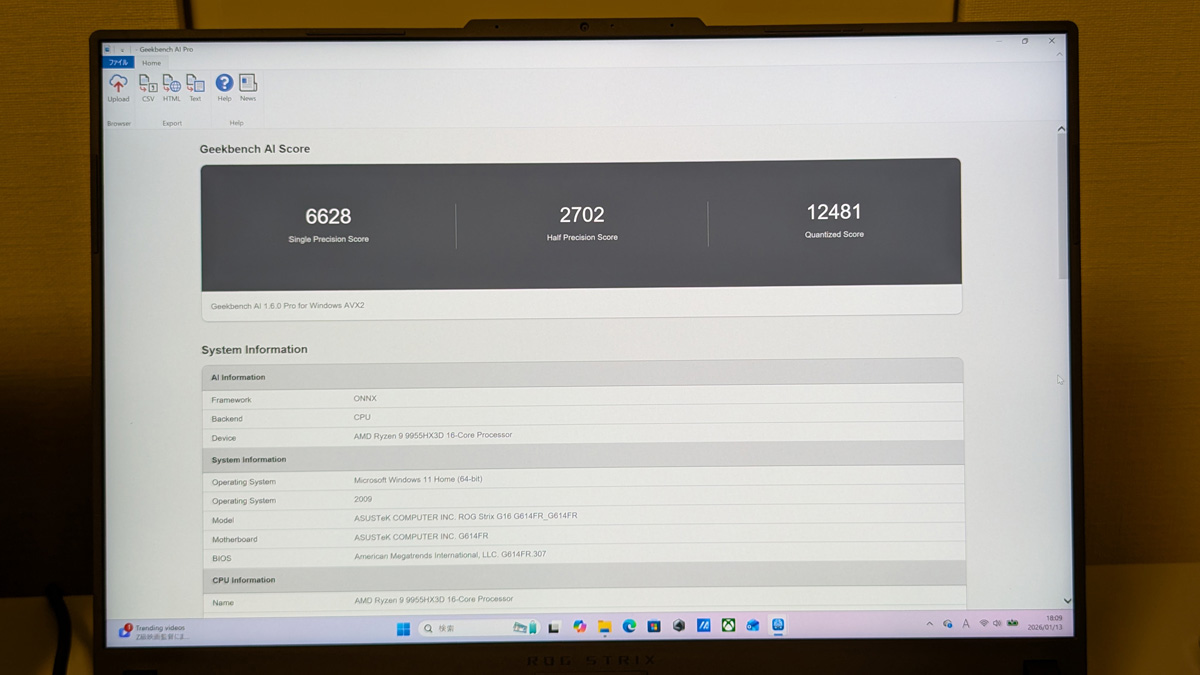Click Microsoft Windows 11 Home (64-bit) value
Screen dimensions: 1200x675
point(418,479)
